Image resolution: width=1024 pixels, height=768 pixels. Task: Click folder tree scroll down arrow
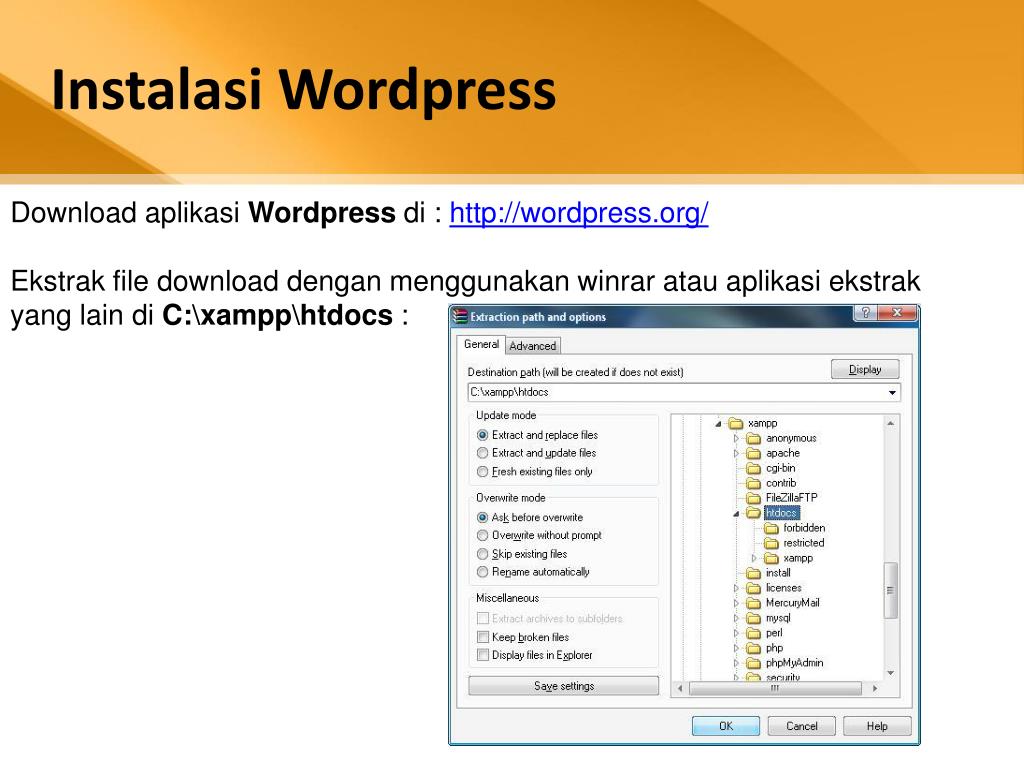[x=891, y=673]
